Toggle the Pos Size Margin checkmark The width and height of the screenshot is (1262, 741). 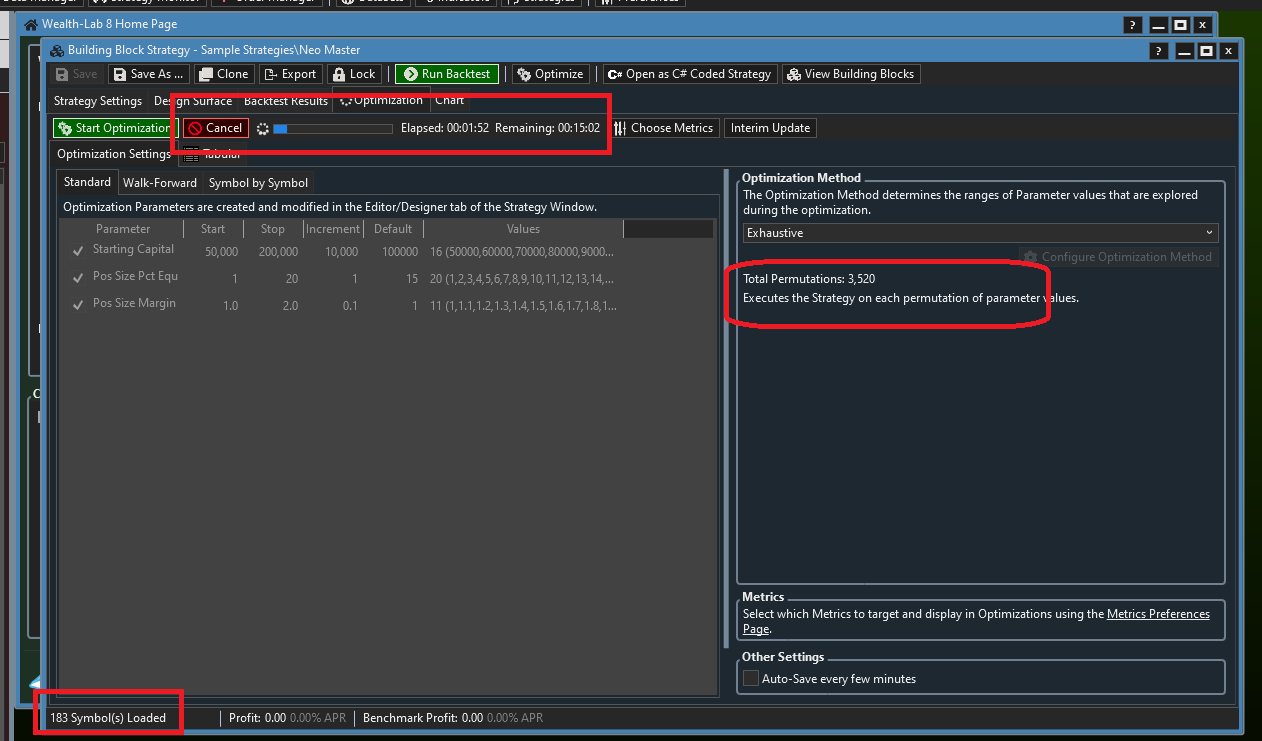(x=78, y=304)
